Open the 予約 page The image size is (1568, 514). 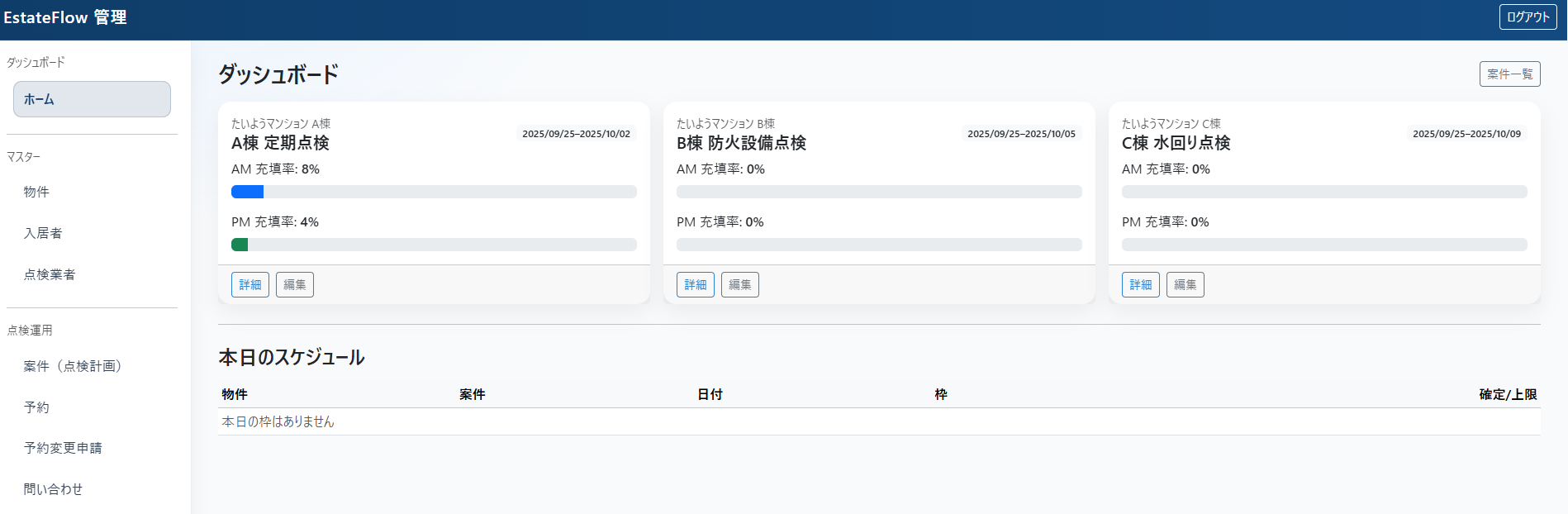point(36,407)
